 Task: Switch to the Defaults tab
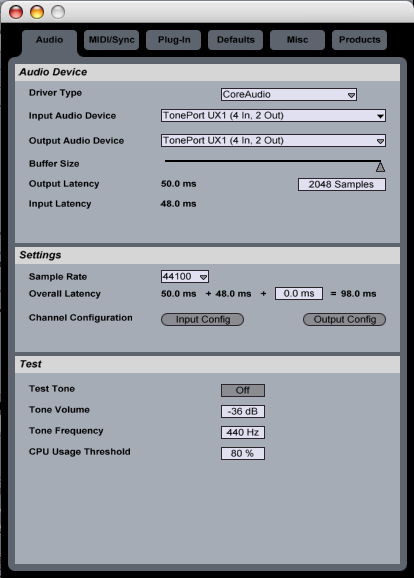tap(236, 40)
